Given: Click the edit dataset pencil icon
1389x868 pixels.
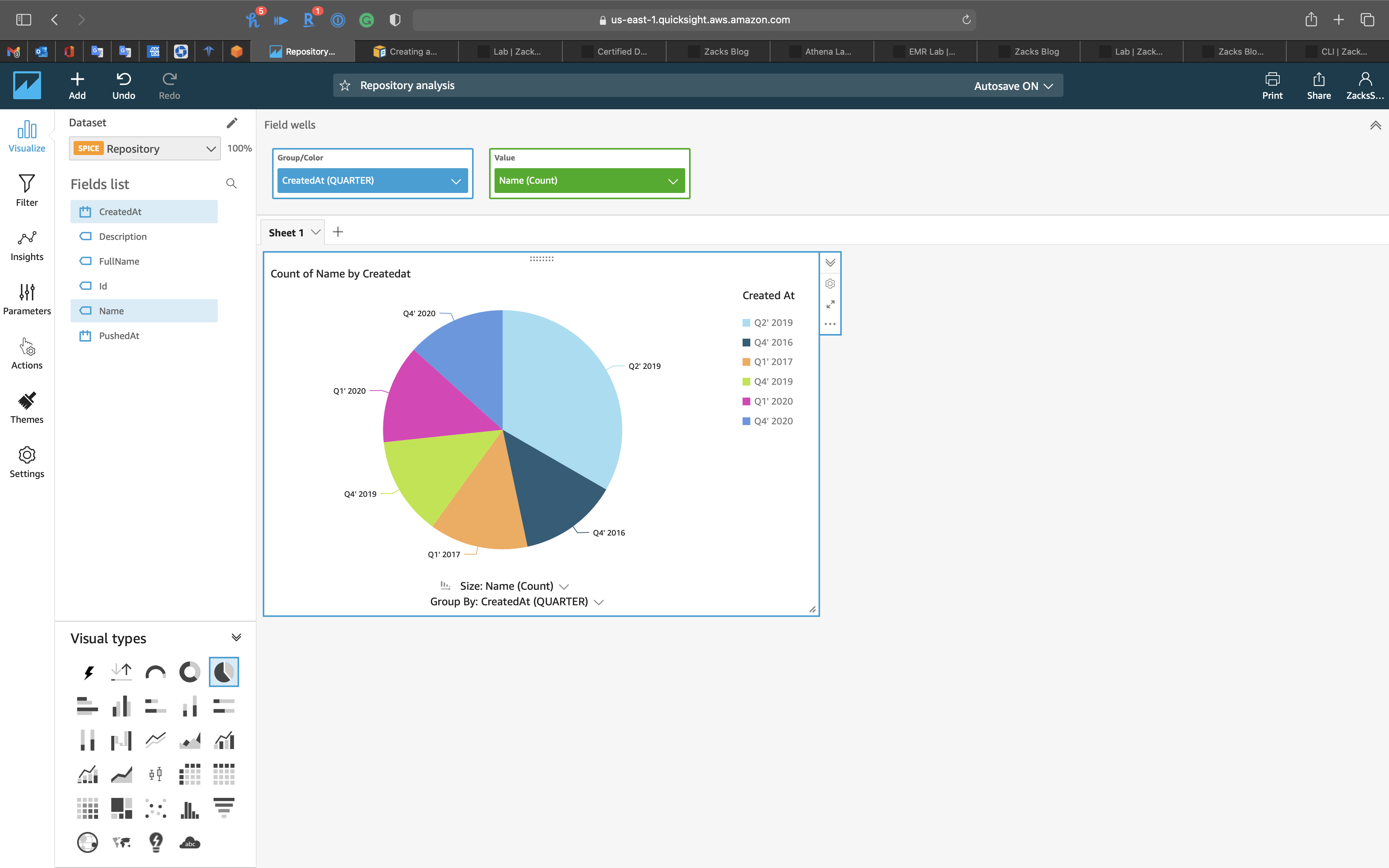Looking at the screenshot, I should tap(232, 123).
